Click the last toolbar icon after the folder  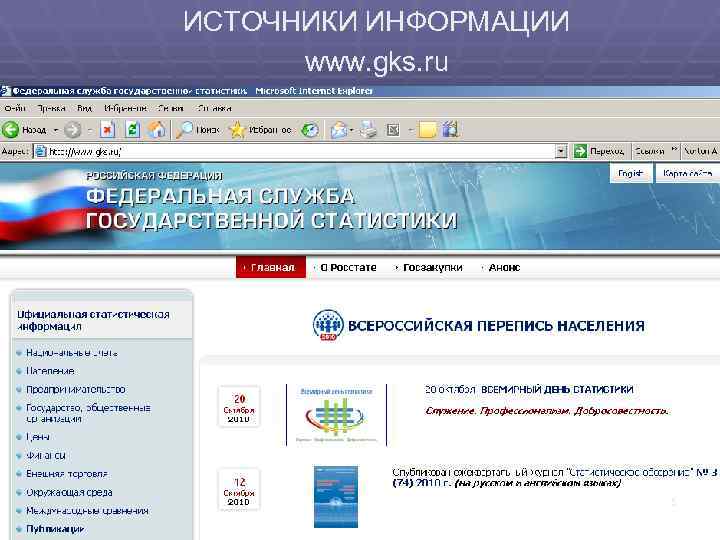[450, 130]
